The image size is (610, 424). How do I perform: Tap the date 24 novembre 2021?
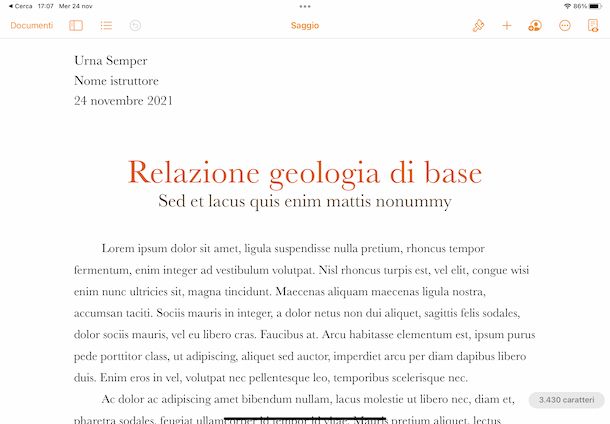pyautogui.click(x=123, y=101)
